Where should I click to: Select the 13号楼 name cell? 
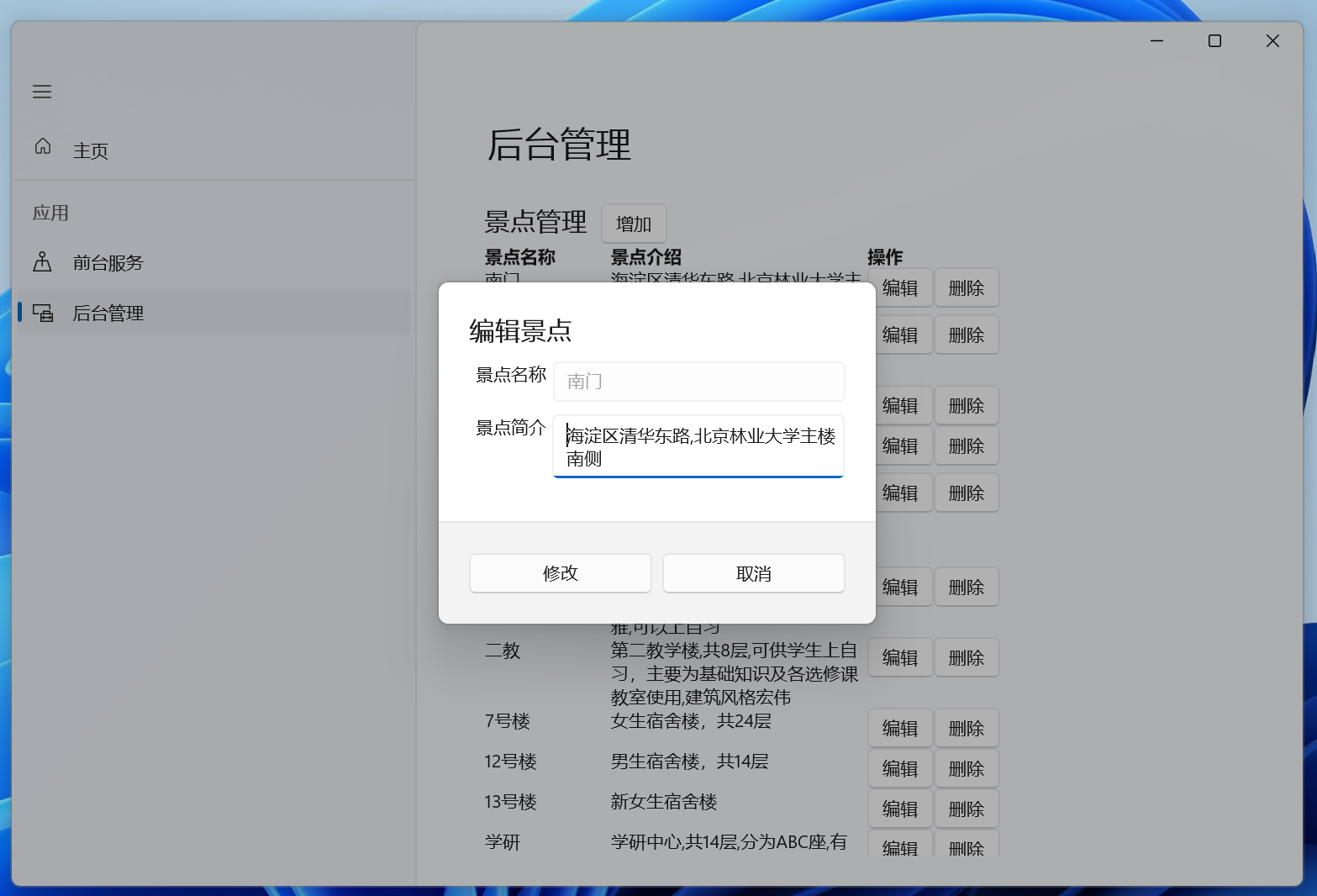pos(511,802)
